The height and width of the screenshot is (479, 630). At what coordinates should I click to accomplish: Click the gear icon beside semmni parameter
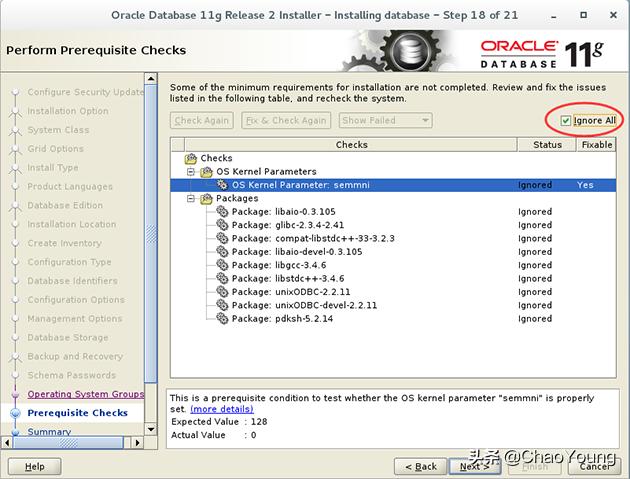coord(222,185)
